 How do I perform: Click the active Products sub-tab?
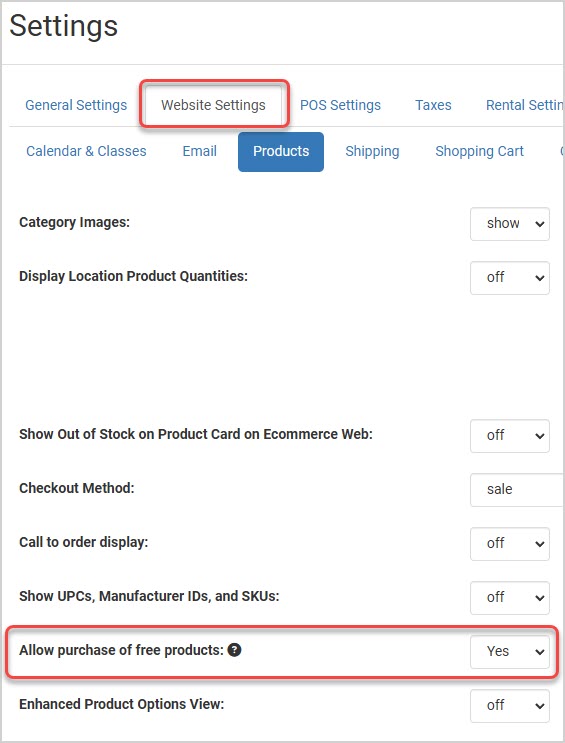coord(281,152)
